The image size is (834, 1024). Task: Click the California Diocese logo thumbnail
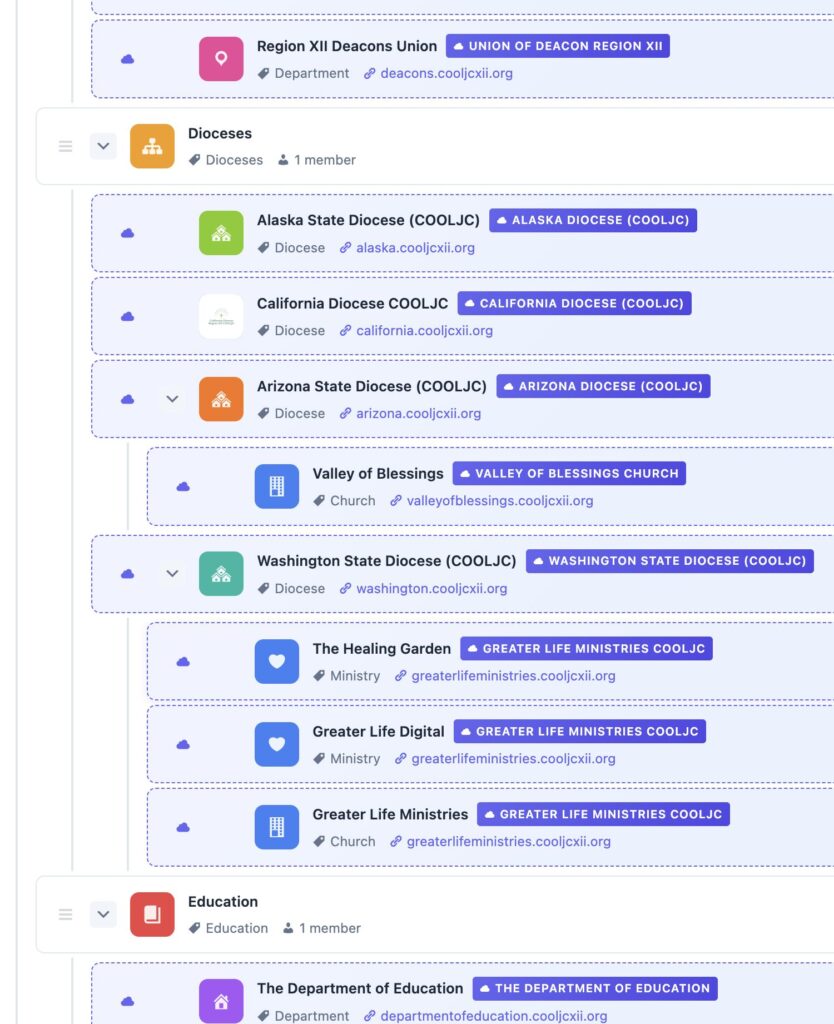[x=221, y=316]
